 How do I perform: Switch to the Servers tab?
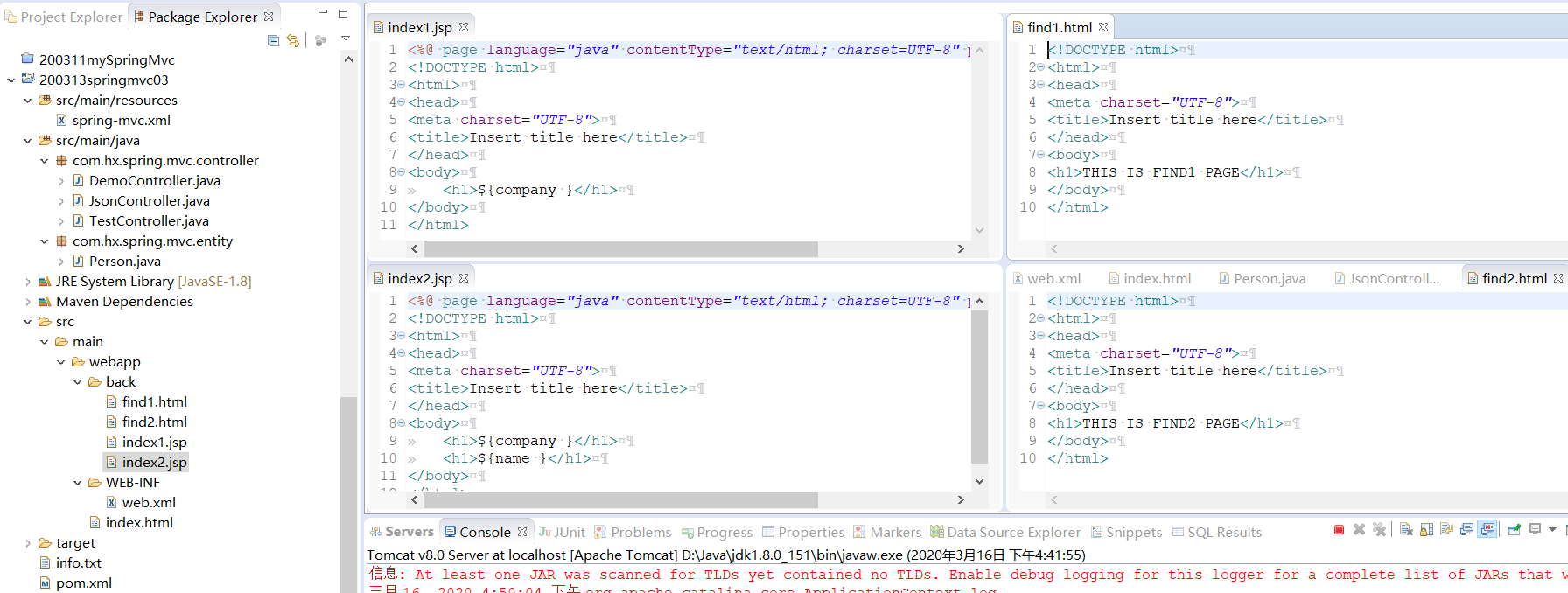tap(402, 532)
